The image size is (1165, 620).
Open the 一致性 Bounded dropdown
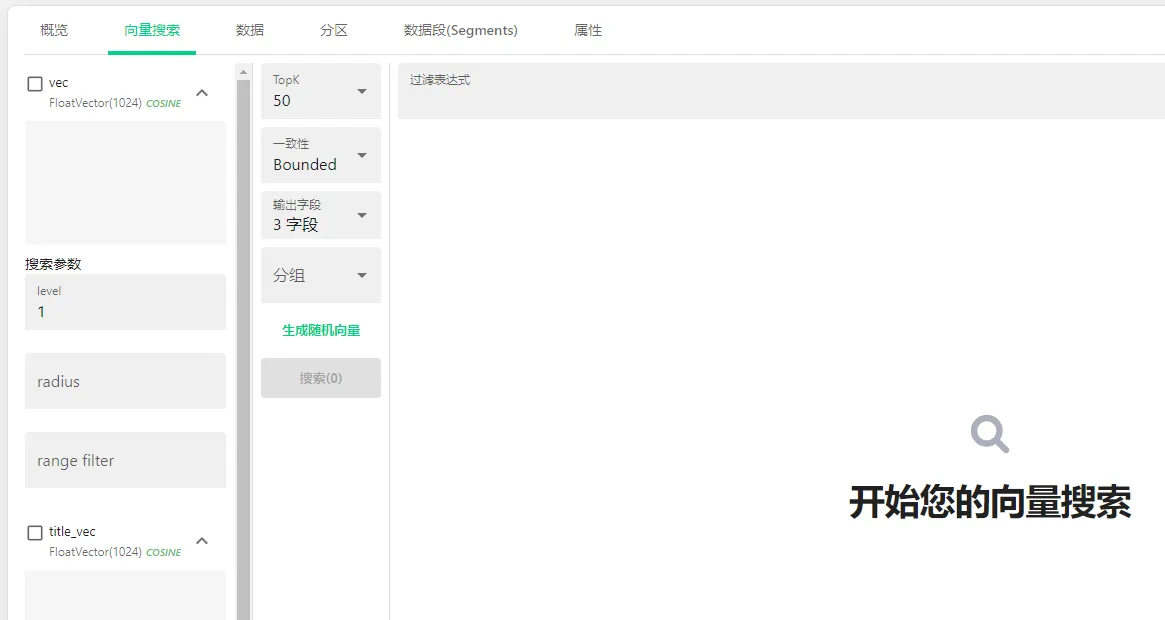click(321, 155)
